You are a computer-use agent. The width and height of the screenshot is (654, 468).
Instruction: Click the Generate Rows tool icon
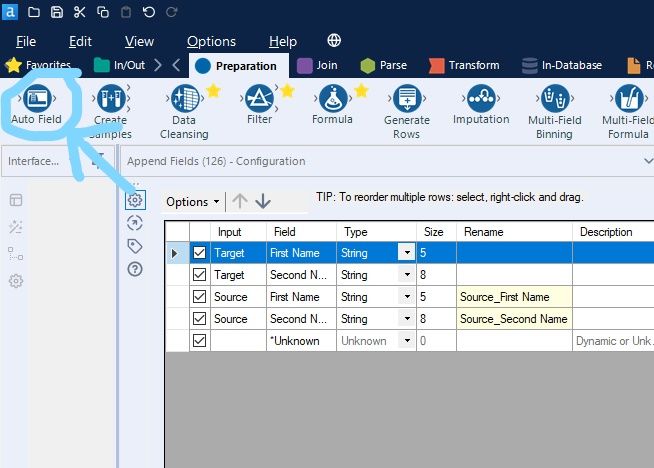click(x=406, y=99)
